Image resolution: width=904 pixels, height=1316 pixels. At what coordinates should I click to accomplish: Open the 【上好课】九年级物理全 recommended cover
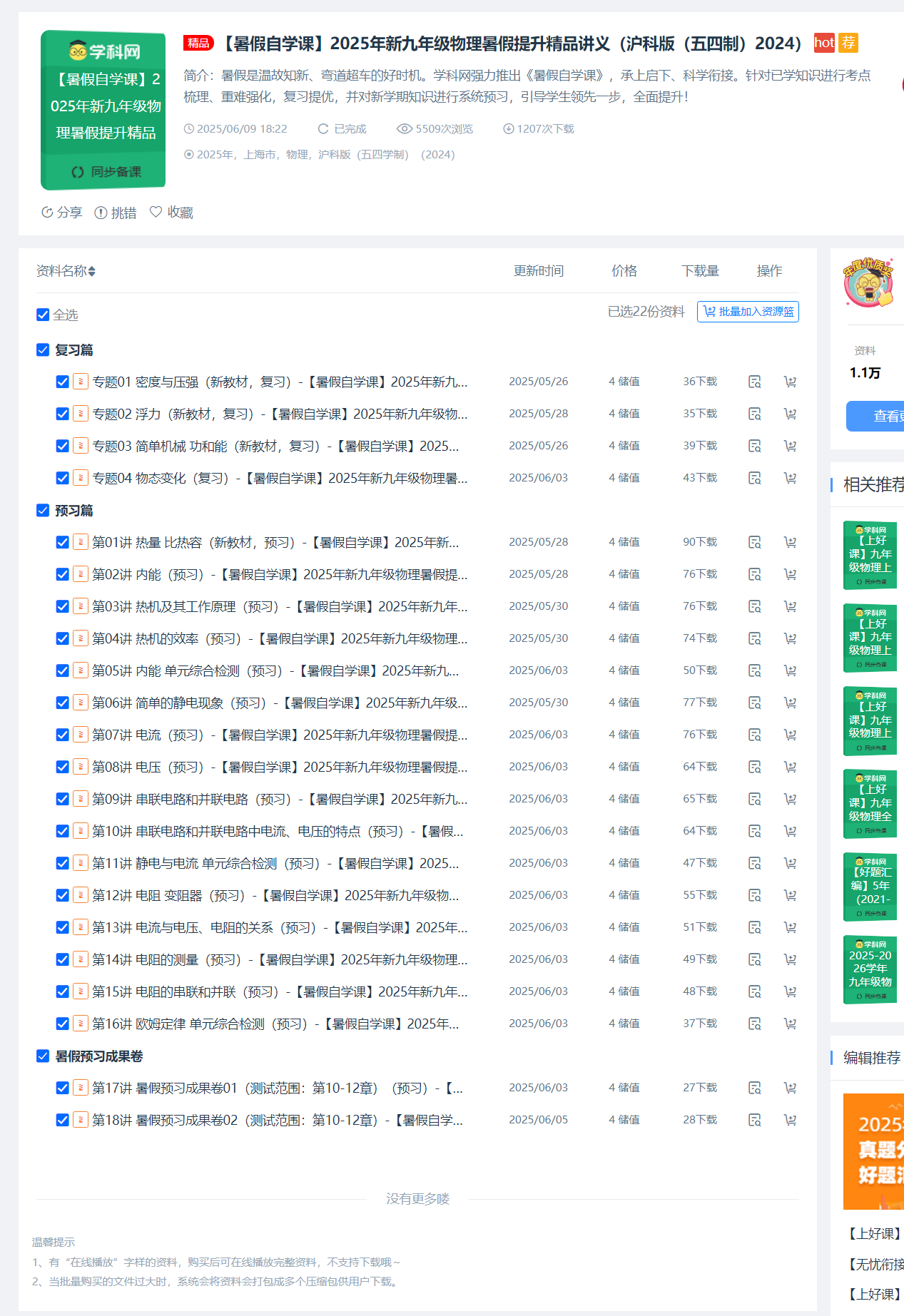(x=870, y=804)
